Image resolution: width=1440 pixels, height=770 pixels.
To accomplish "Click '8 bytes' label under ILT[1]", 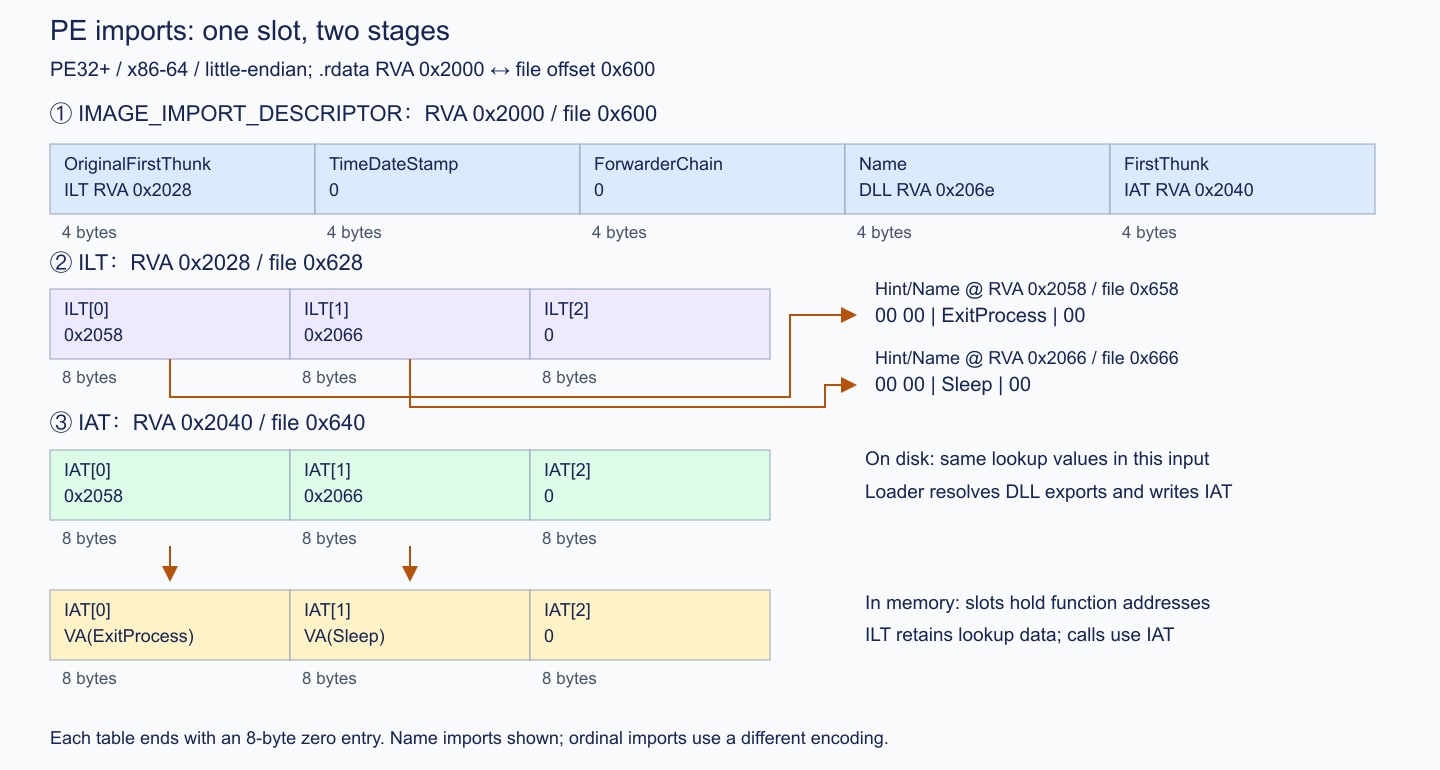I will click(x=329, y=377).
